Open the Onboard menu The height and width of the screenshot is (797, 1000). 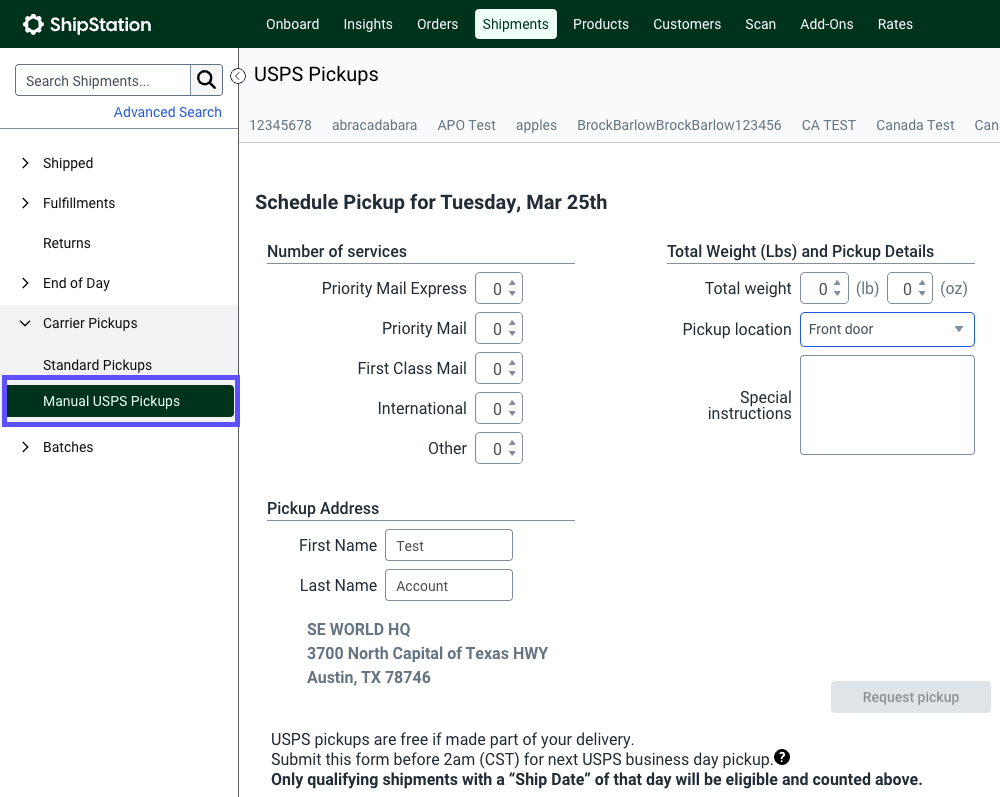click(293, 24)
